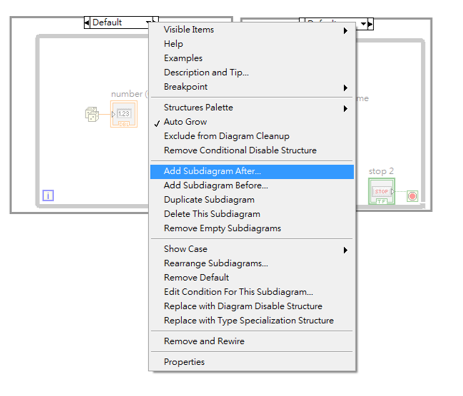Click the red loop stop condition terminal

point(412,196)
